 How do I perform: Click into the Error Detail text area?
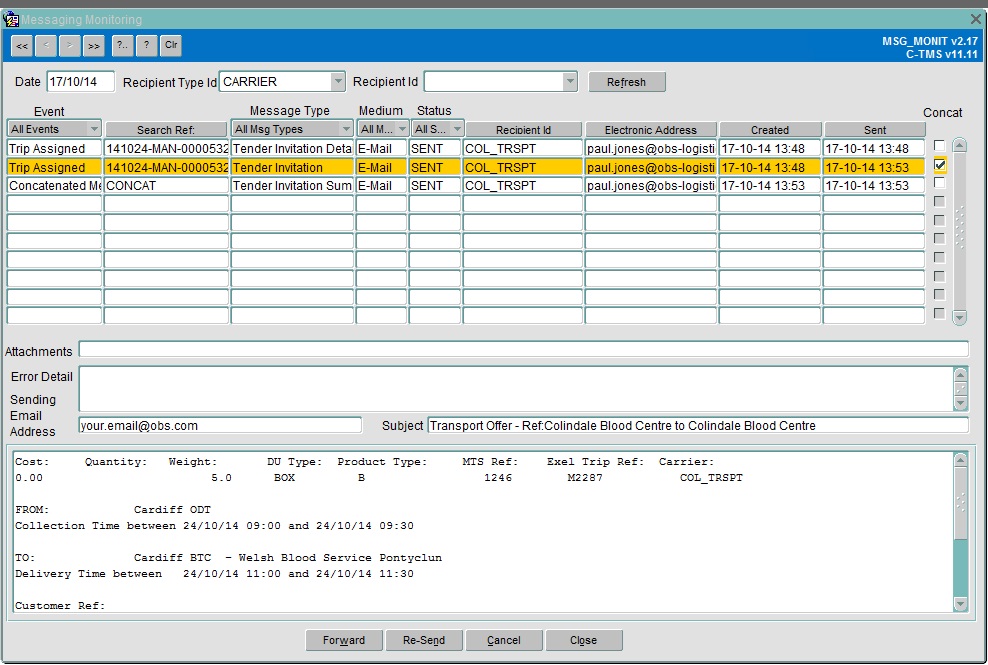[x=515, y=388]
